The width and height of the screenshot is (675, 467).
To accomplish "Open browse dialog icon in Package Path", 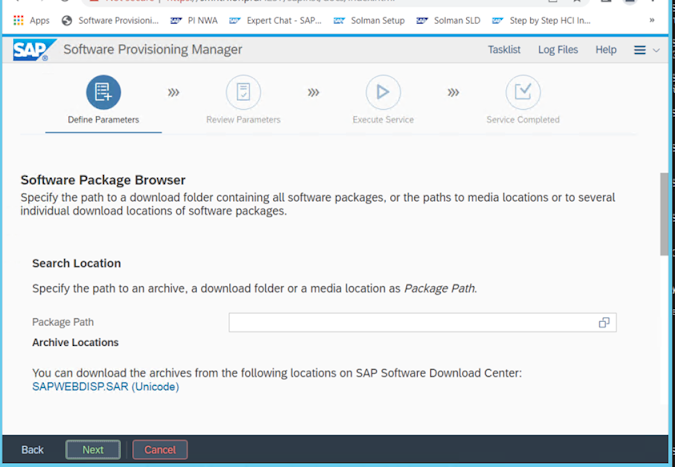I will (604, 322).
